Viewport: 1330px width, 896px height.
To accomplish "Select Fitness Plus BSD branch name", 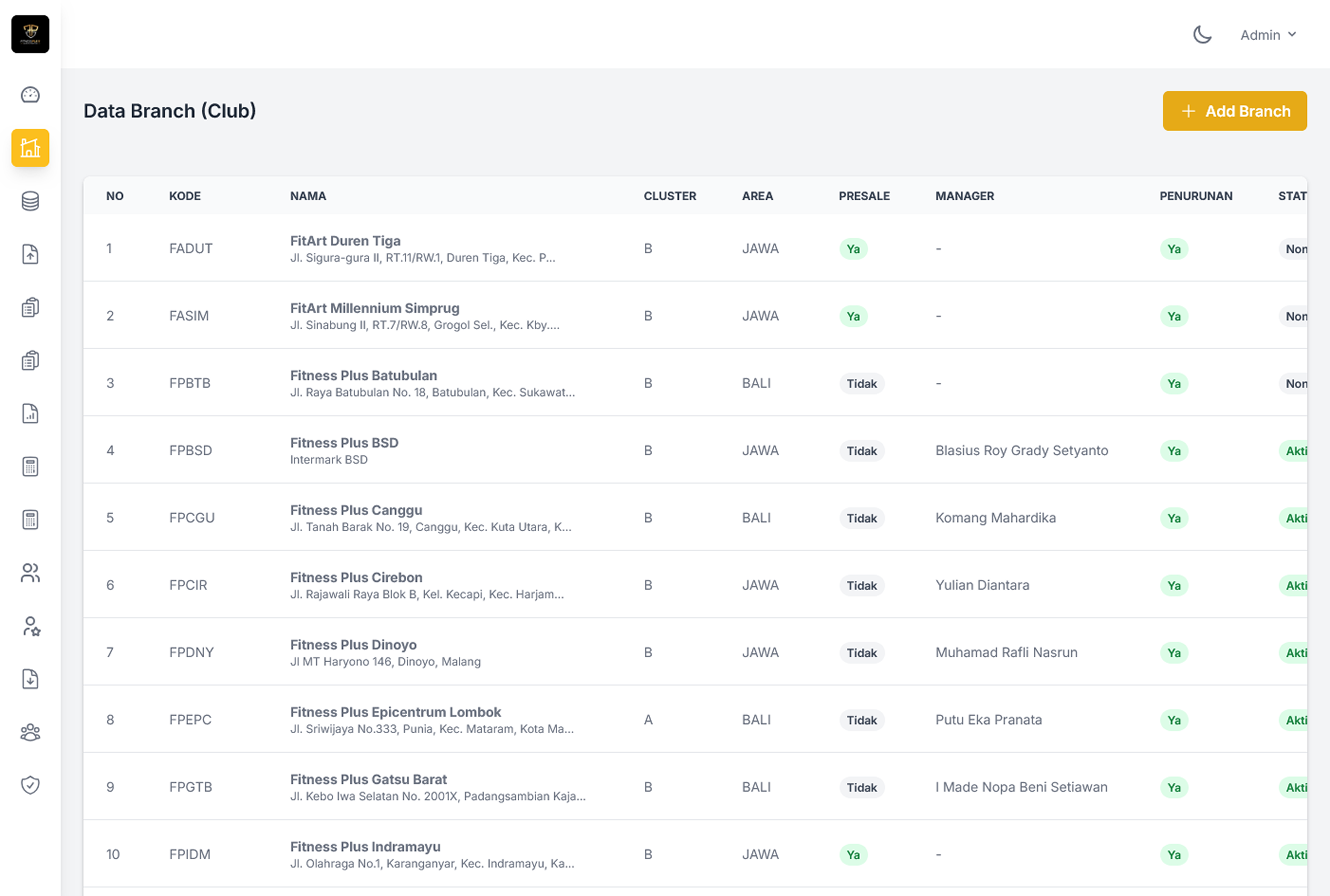I will 344,443.
